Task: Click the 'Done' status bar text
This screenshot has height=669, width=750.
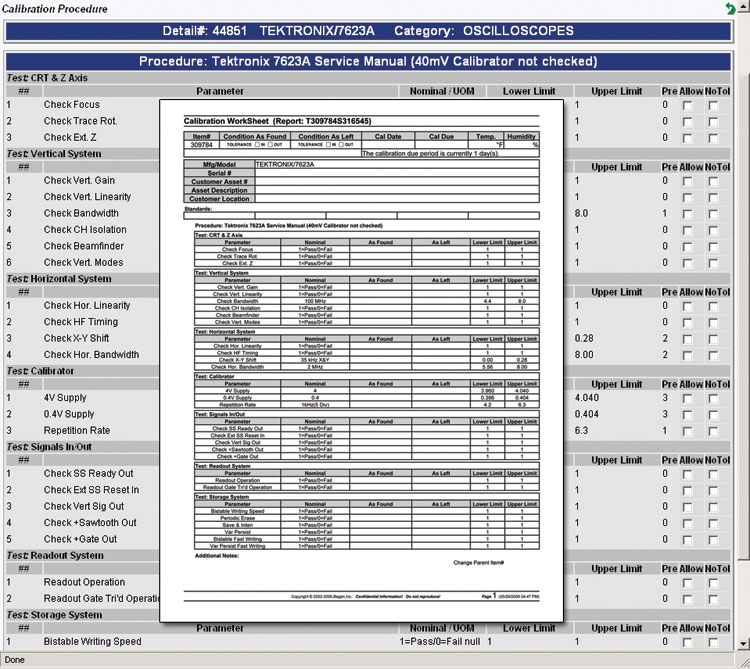Action: click(14, 660)
